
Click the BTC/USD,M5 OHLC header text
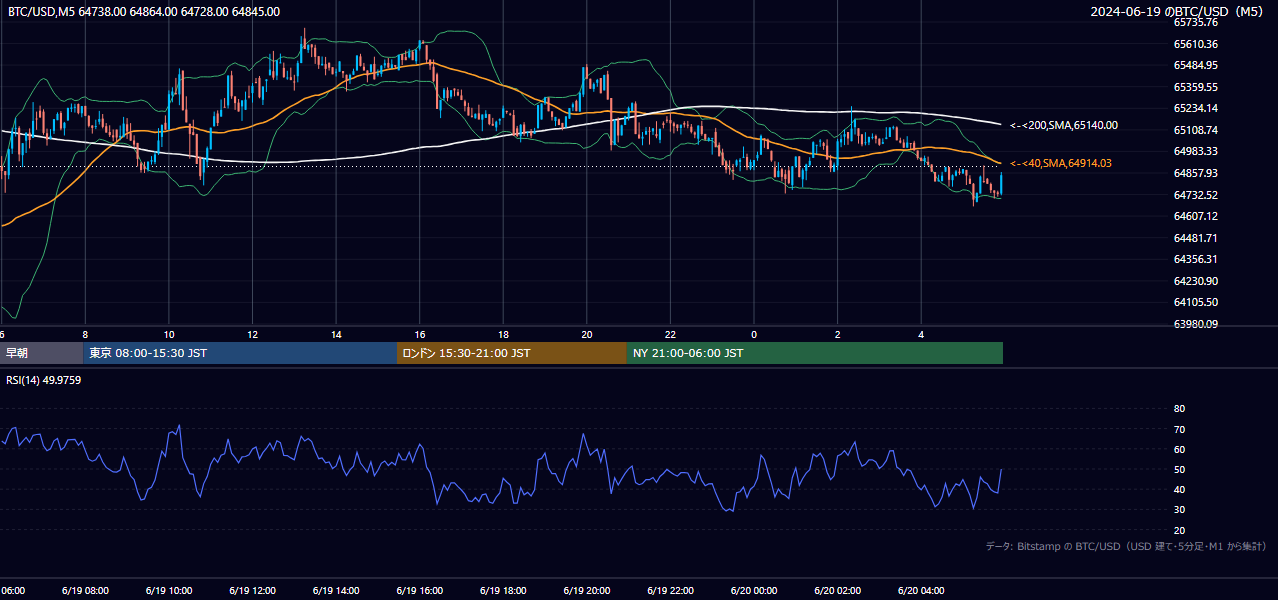(x=144, y=12)
